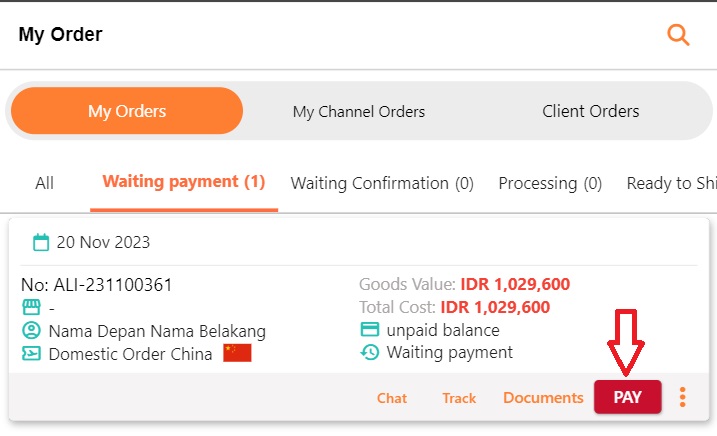Screen dimensions: 717x436
Task: Click the clock history icon beside Waiting payment
Action: coord(369,352)
